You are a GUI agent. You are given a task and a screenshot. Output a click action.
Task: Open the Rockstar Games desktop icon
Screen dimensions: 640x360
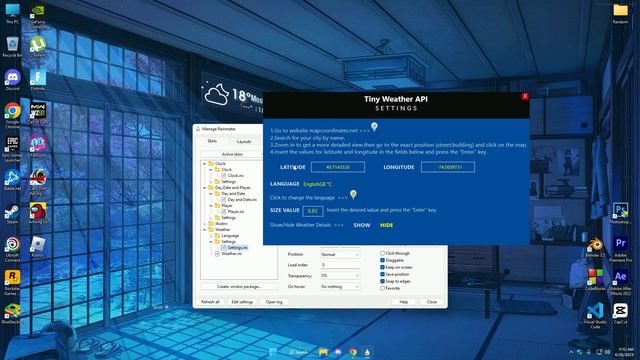[12, 282]
